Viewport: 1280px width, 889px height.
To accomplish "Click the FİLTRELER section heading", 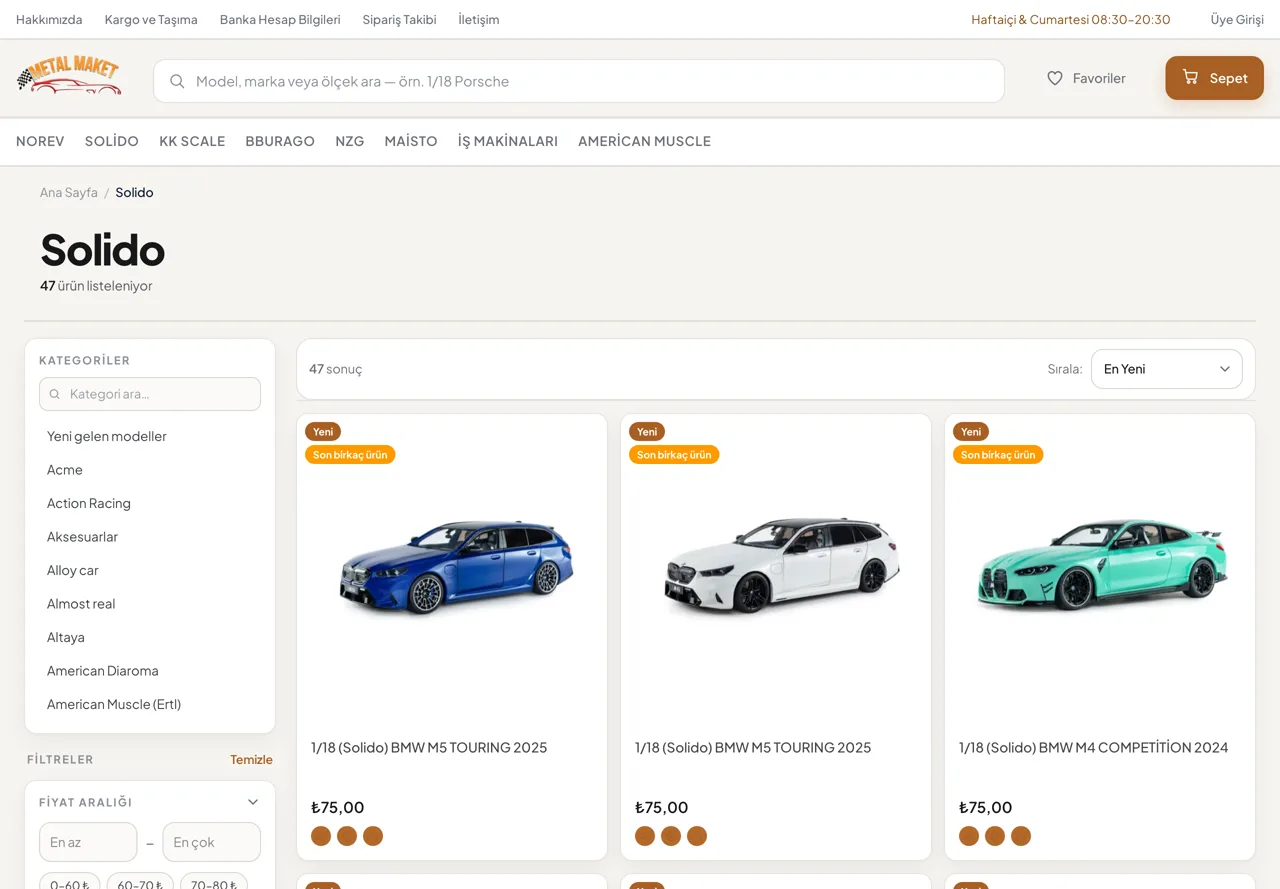I will point(60,759).
